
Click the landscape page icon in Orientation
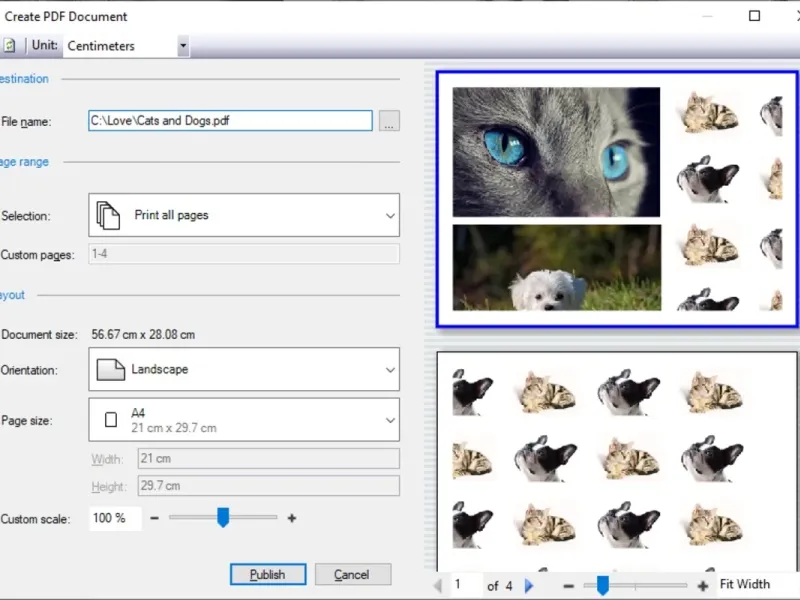[x=111, y=370]
